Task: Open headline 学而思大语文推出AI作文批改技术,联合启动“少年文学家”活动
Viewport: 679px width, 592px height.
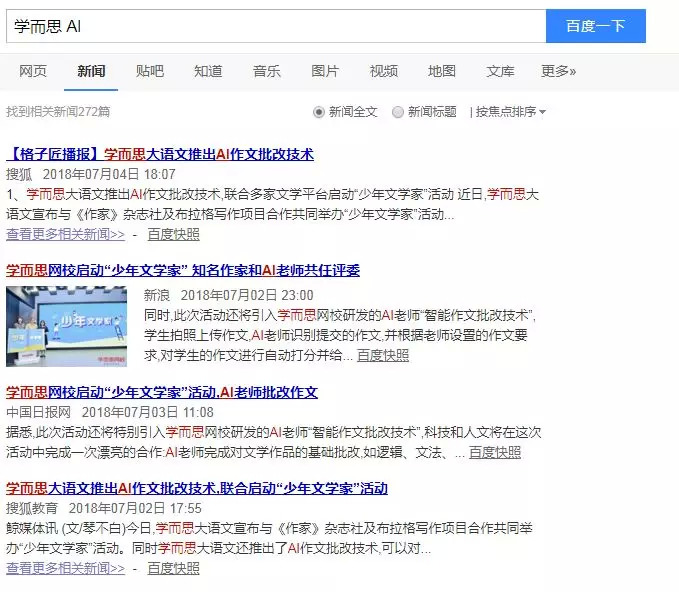Action: point(197,488)
